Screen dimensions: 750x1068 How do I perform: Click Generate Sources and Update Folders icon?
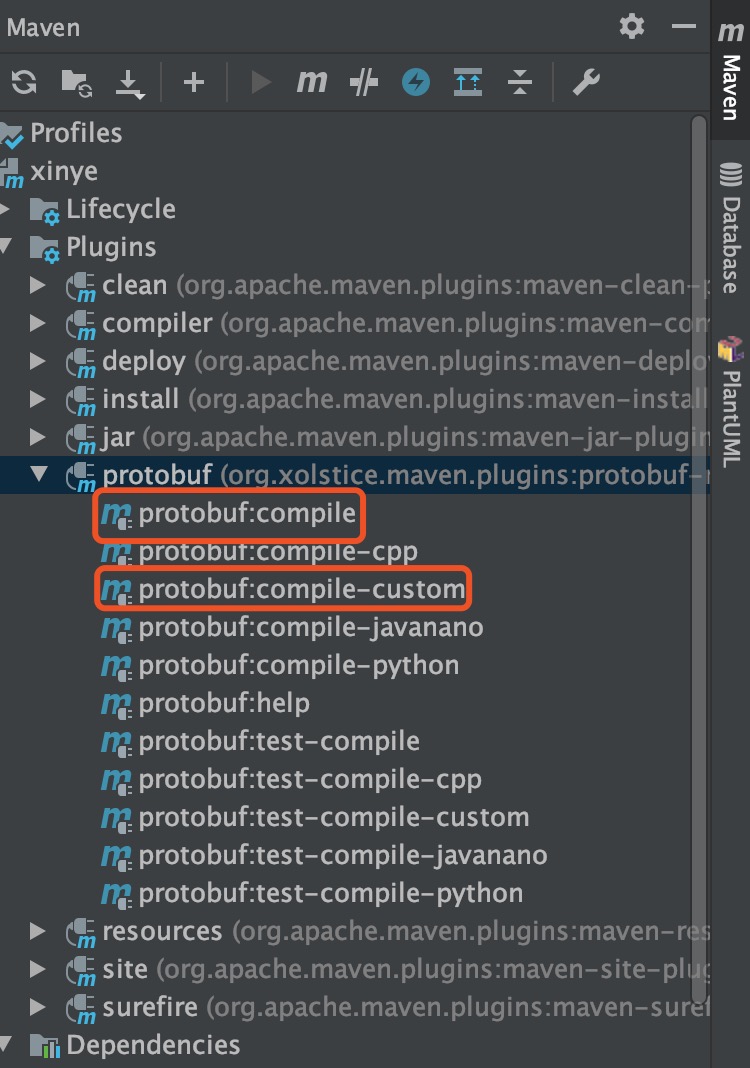(x=76, y=83)
